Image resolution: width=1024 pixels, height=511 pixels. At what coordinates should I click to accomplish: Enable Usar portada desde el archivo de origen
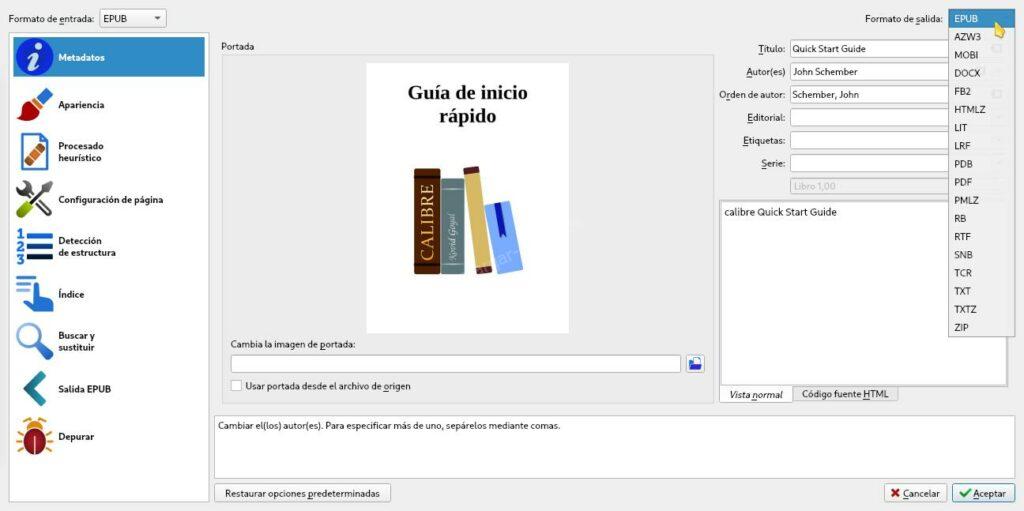point(236,386)
